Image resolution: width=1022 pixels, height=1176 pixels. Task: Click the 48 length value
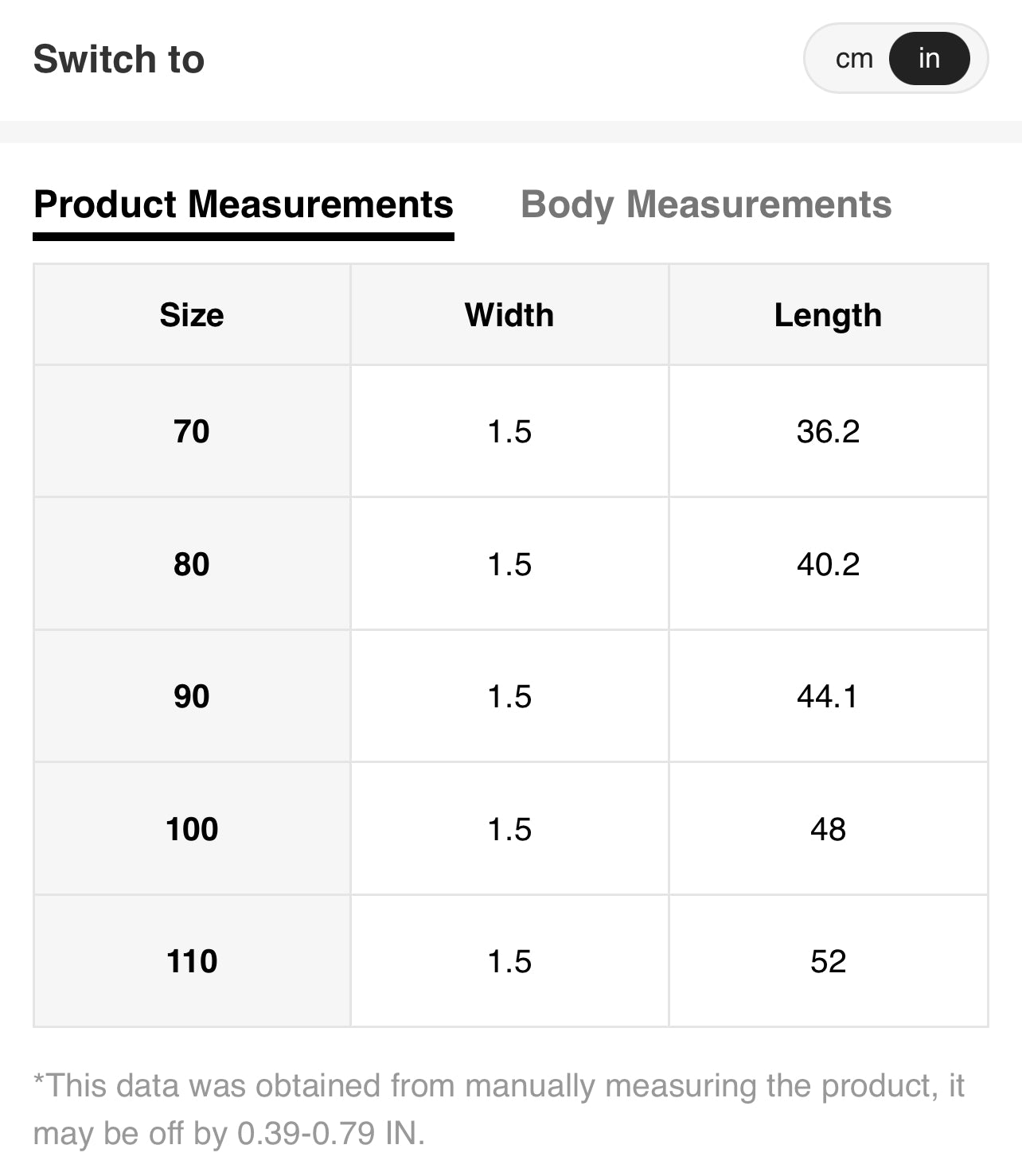829,829
